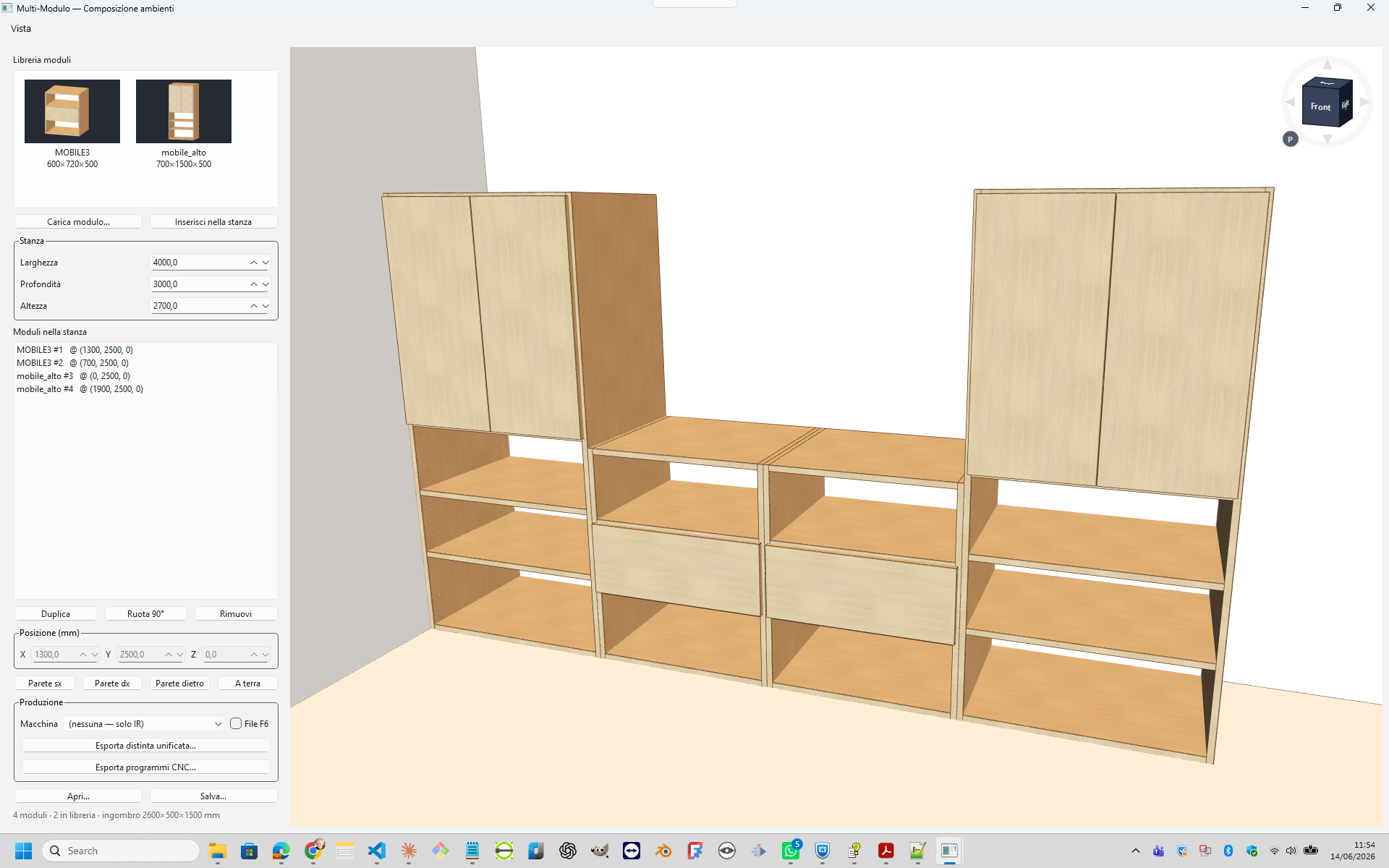
Task: Click the Ruota 90° button
Action: point(145,614)
